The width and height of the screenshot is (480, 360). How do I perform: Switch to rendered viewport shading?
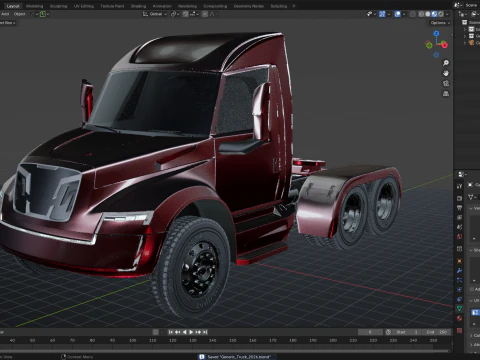coord(441,14)
